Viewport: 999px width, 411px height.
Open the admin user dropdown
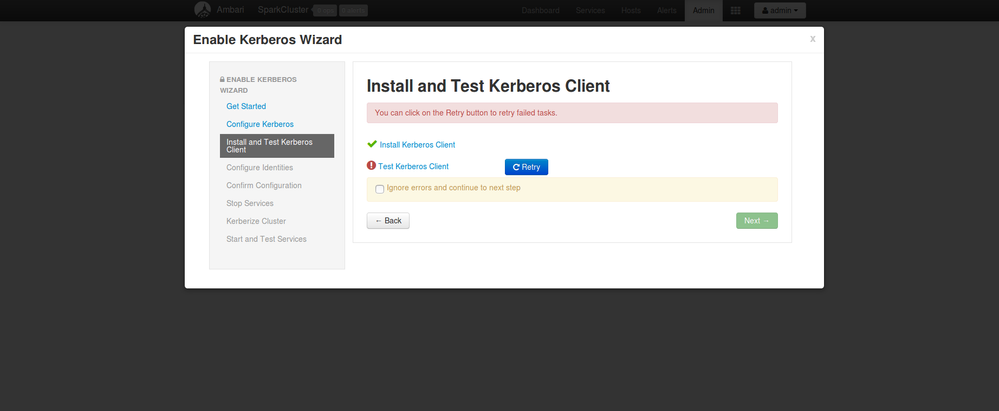(781, 10)
